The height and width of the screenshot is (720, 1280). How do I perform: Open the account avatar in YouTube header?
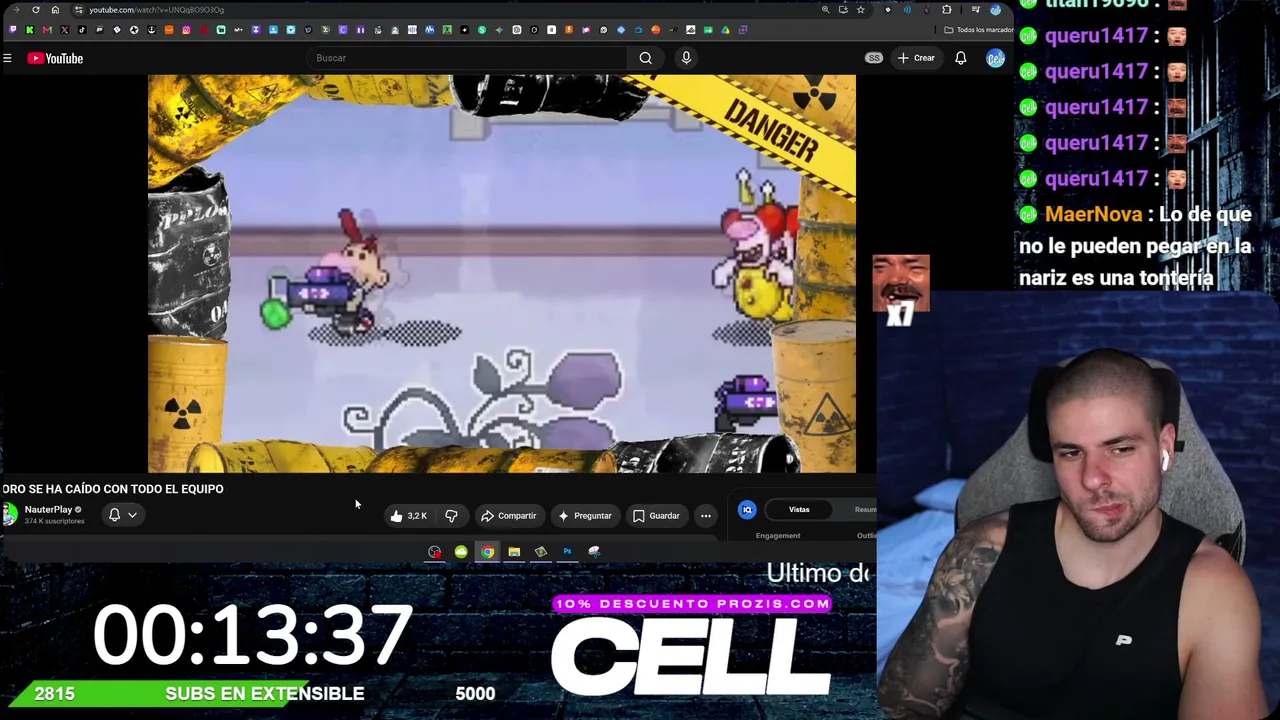[x=995, y=58]
